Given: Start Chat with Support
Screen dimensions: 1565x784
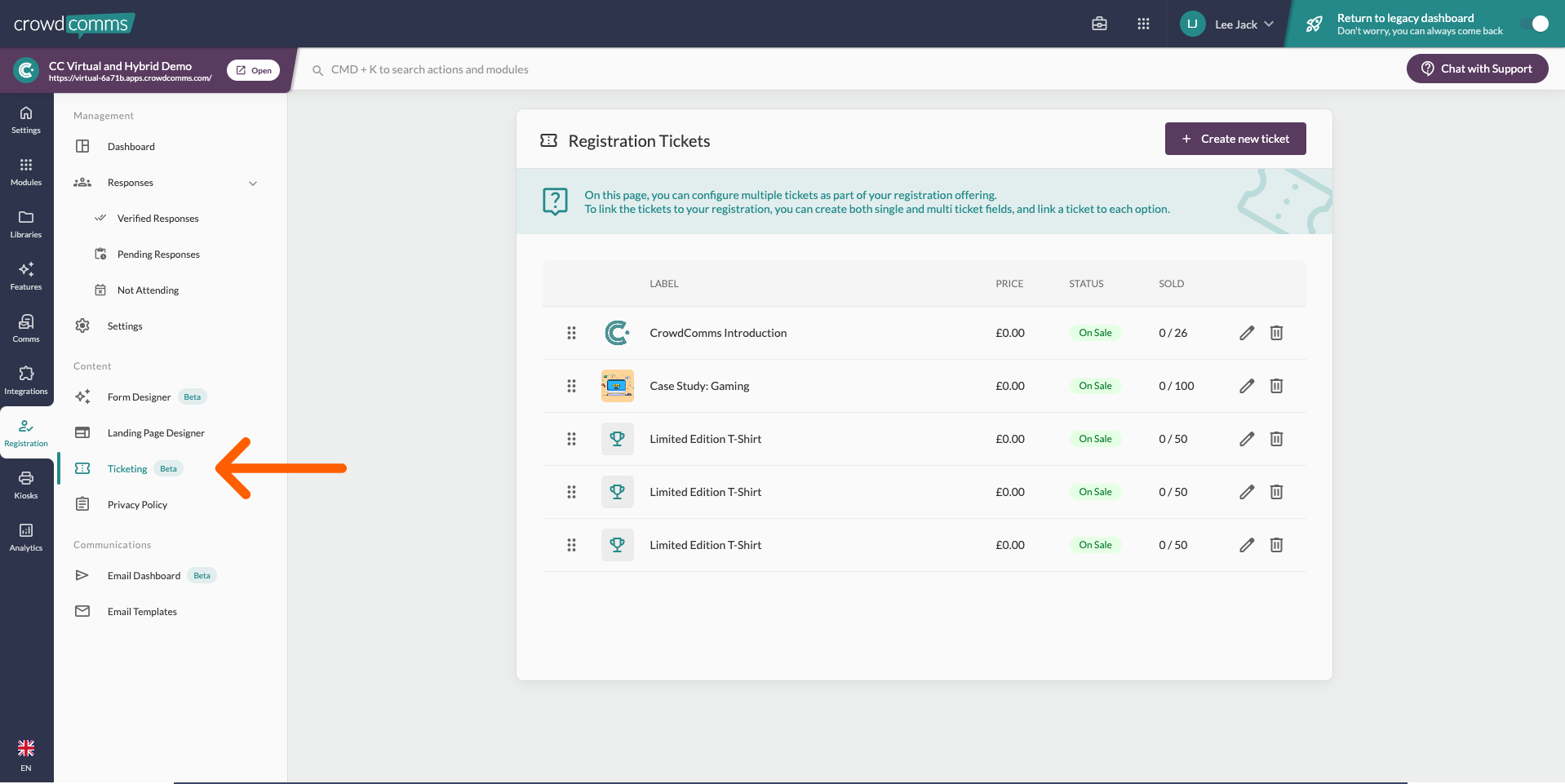Looking at the screenshot, I should tap(1476, 69).
